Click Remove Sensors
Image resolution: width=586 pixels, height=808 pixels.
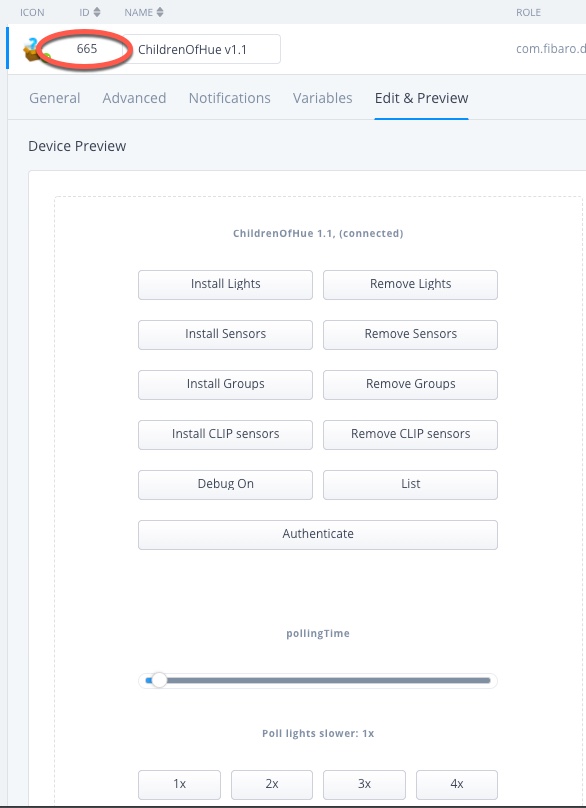pyautogui.click(x=410, y=334)
